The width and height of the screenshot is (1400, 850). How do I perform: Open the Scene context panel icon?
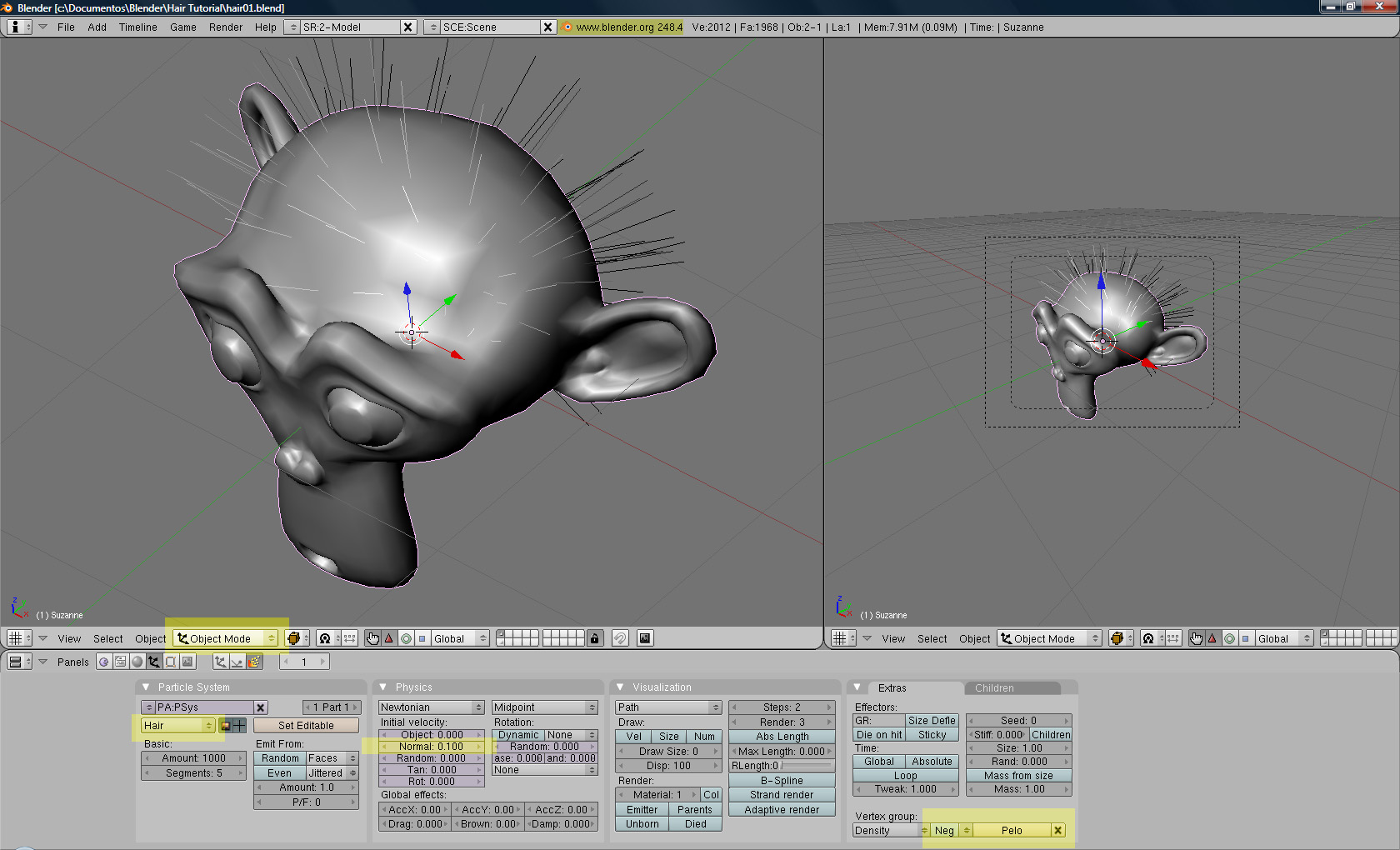tap(187, 662)
